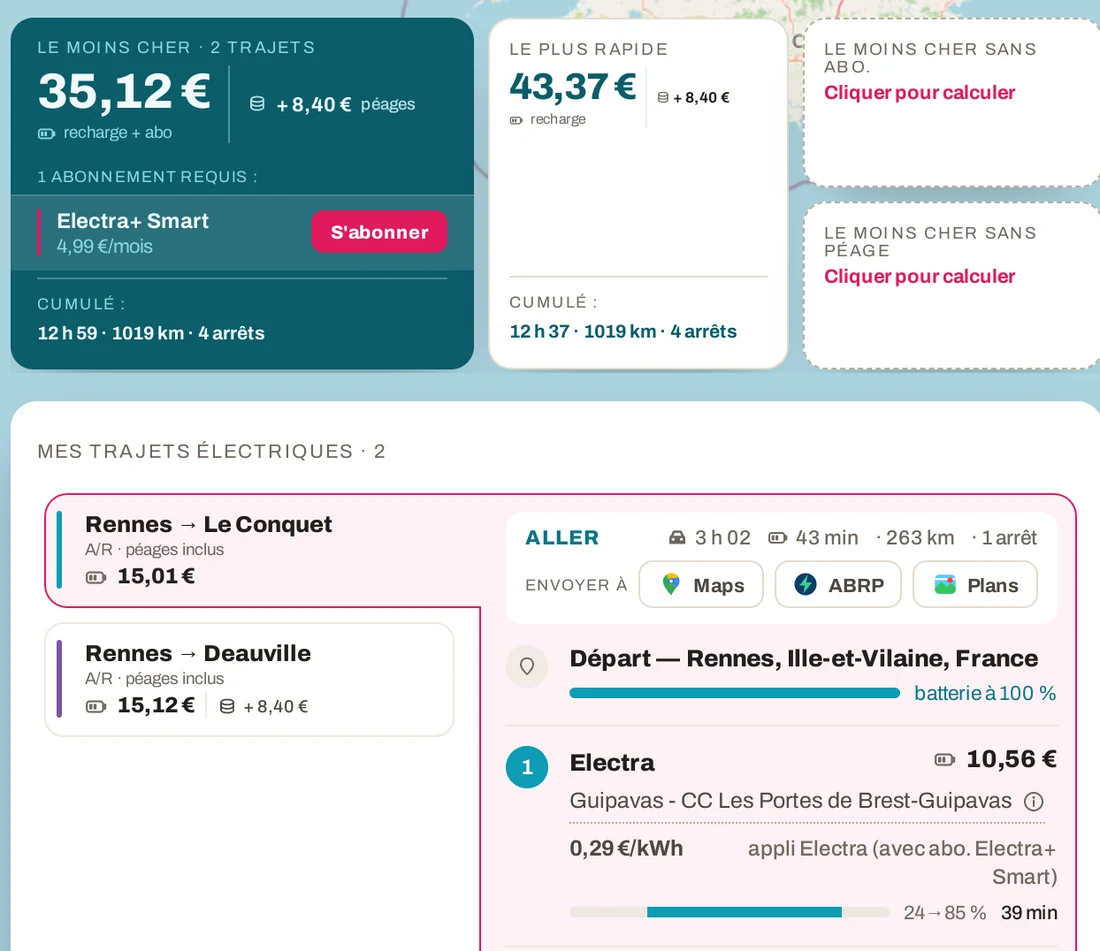Click the 1 arrêt text

point(1009,538)
